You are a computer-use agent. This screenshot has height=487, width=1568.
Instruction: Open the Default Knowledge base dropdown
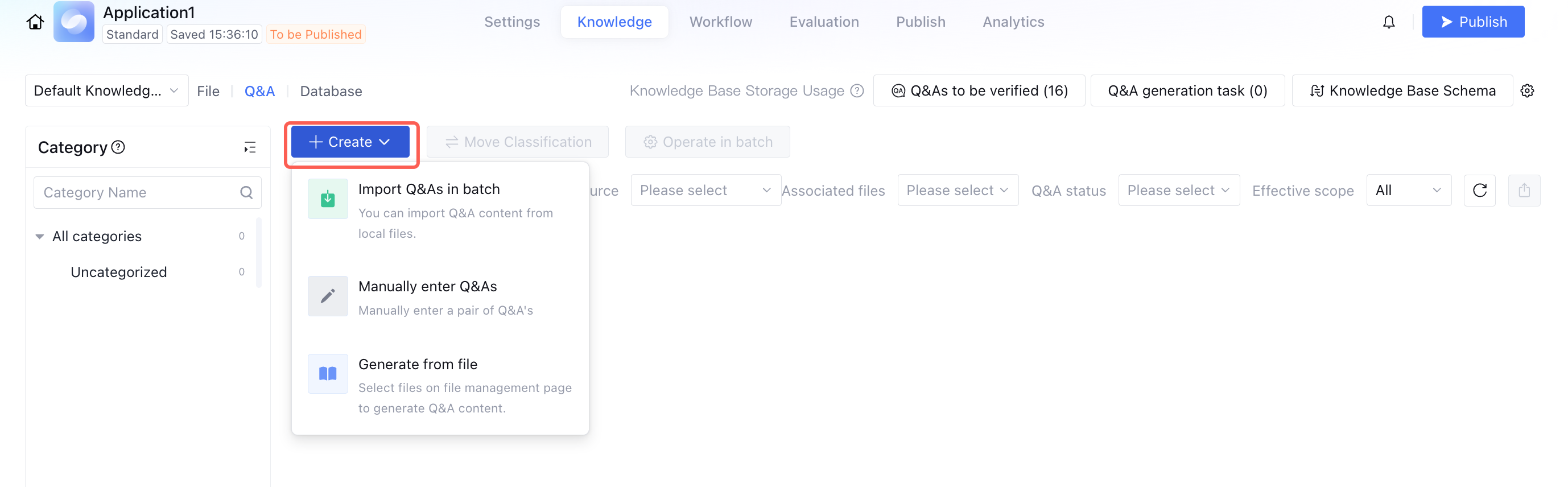(106, 90)
